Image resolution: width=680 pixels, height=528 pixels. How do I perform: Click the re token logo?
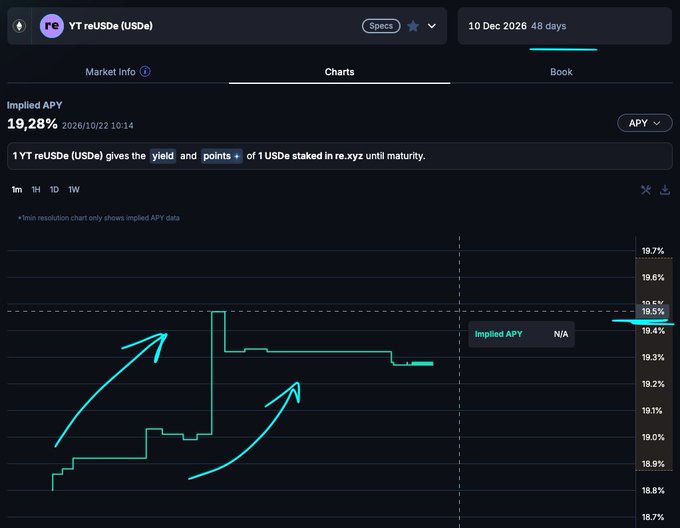coord(52,26)
